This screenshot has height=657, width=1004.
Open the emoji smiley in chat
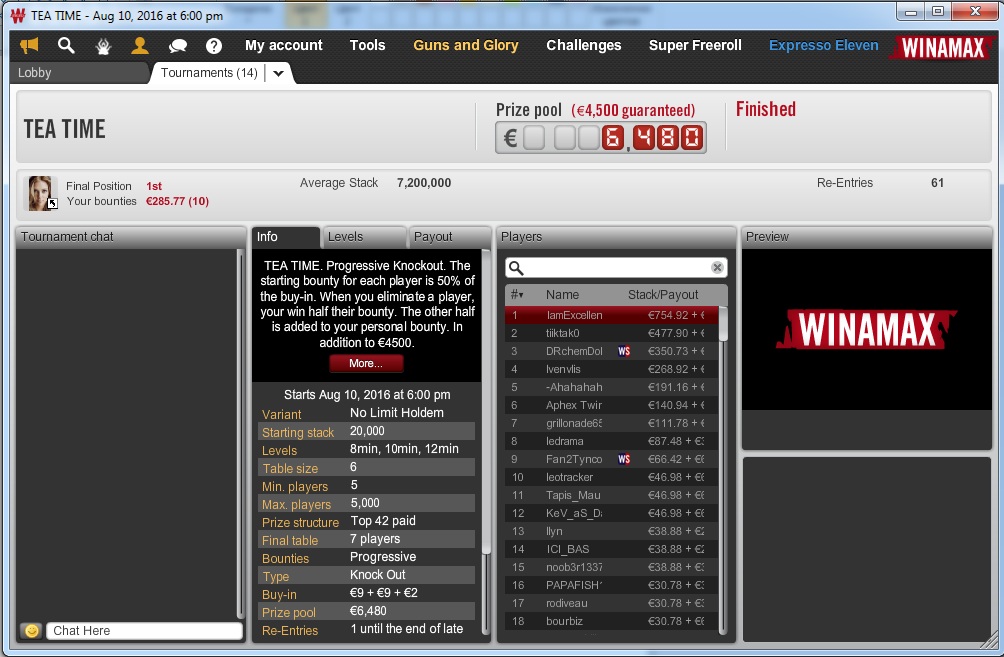[x=31, y=631]
